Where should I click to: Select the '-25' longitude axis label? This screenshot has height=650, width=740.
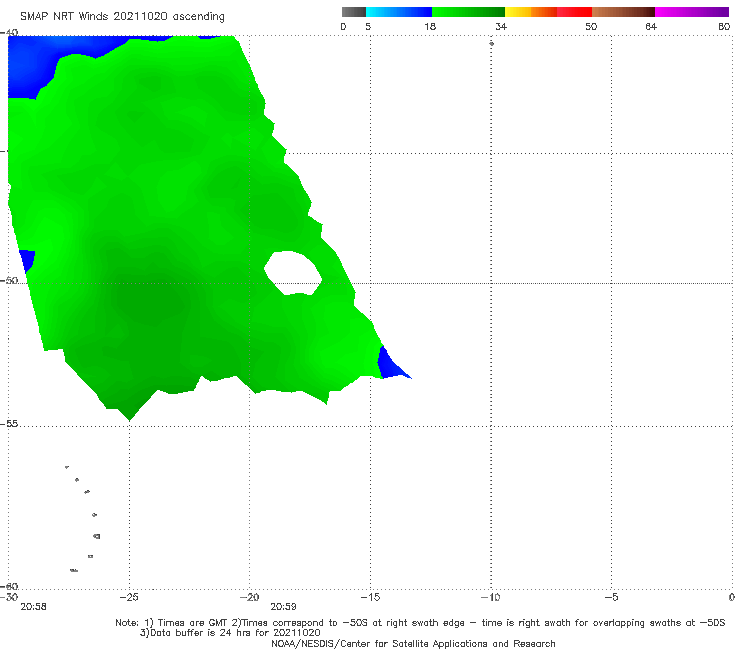(x=129, y=597)
